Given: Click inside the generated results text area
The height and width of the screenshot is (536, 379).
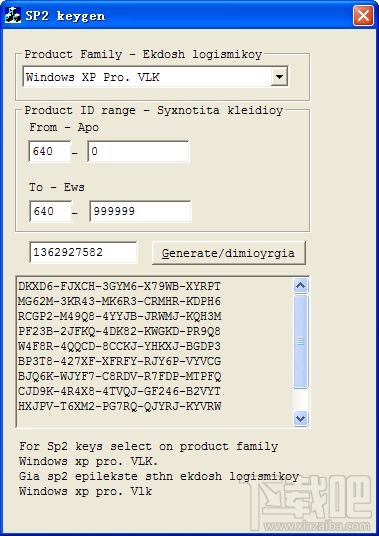Looking at the screenshot, I should [155, 352].
